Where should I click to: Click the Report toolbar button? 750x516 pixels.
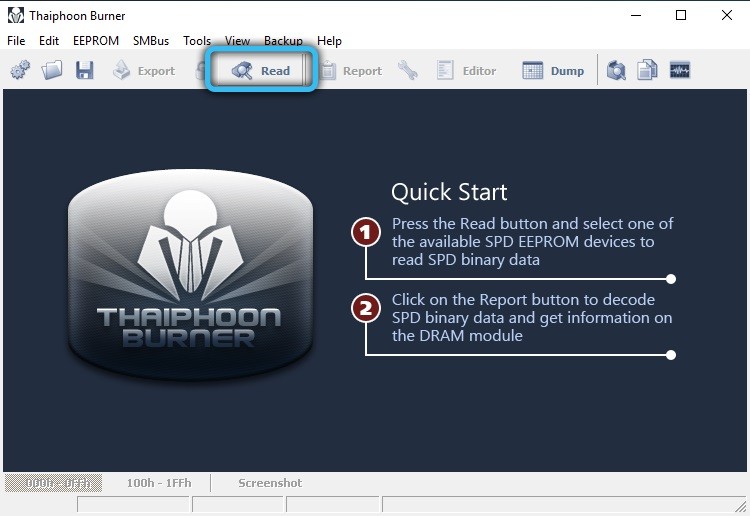(x=351, y=71)
